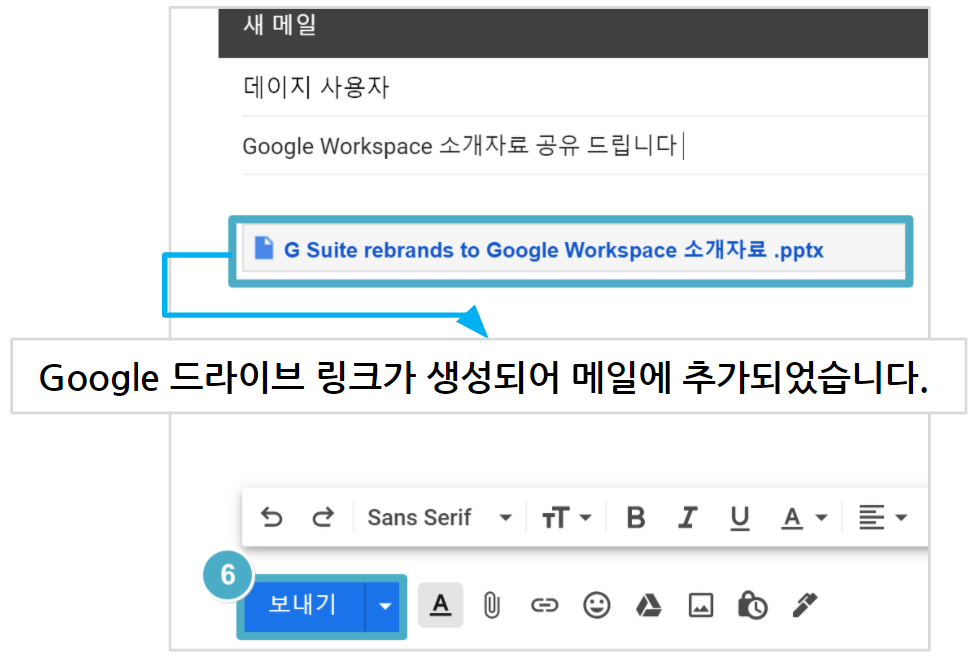This screenshot has width=976, height=664.
Task: Click the subject line field
Action: pyautogui.click(x=584, y=146)
